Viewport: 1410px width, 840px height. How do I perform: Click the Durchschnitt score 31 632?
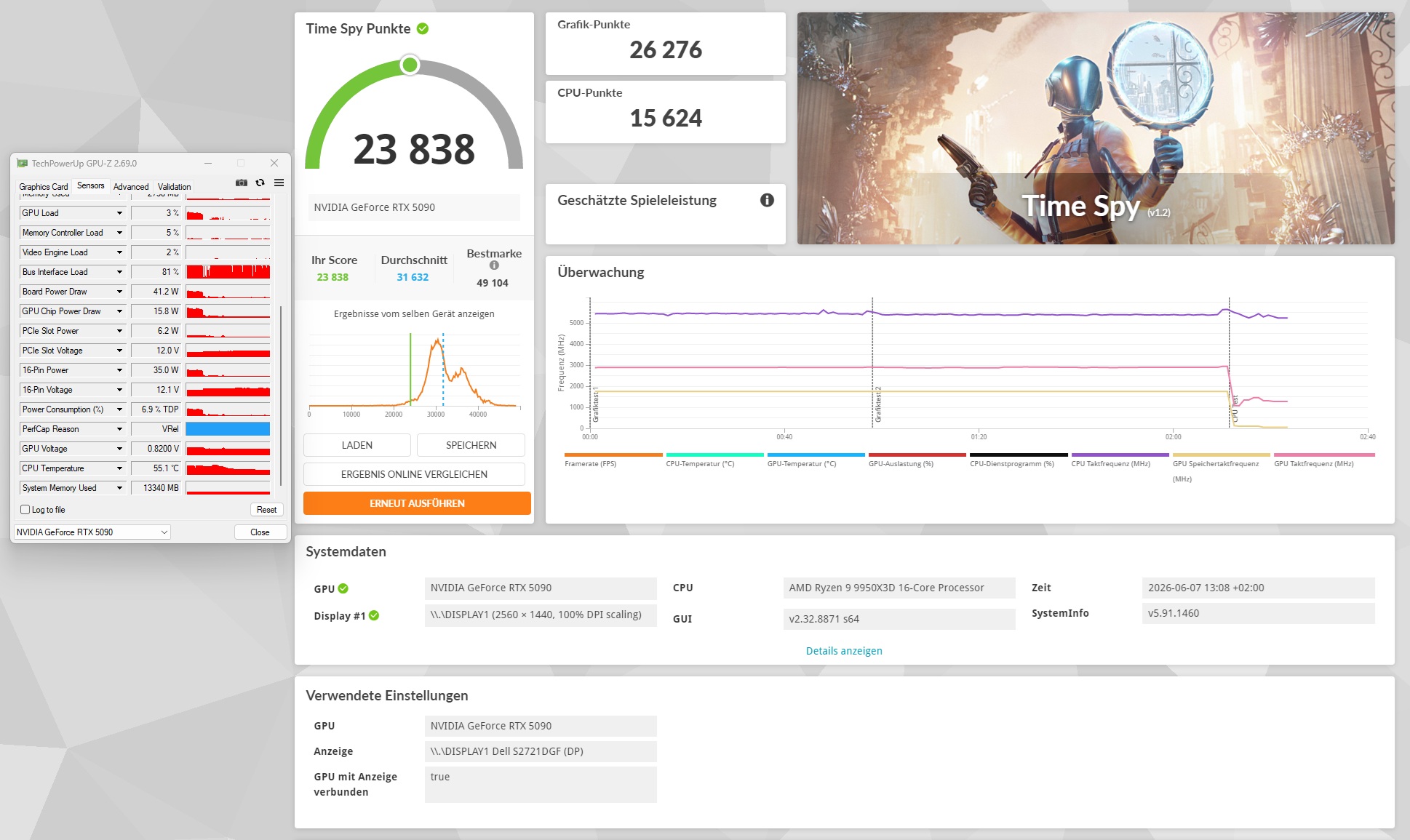click(413, 277)
